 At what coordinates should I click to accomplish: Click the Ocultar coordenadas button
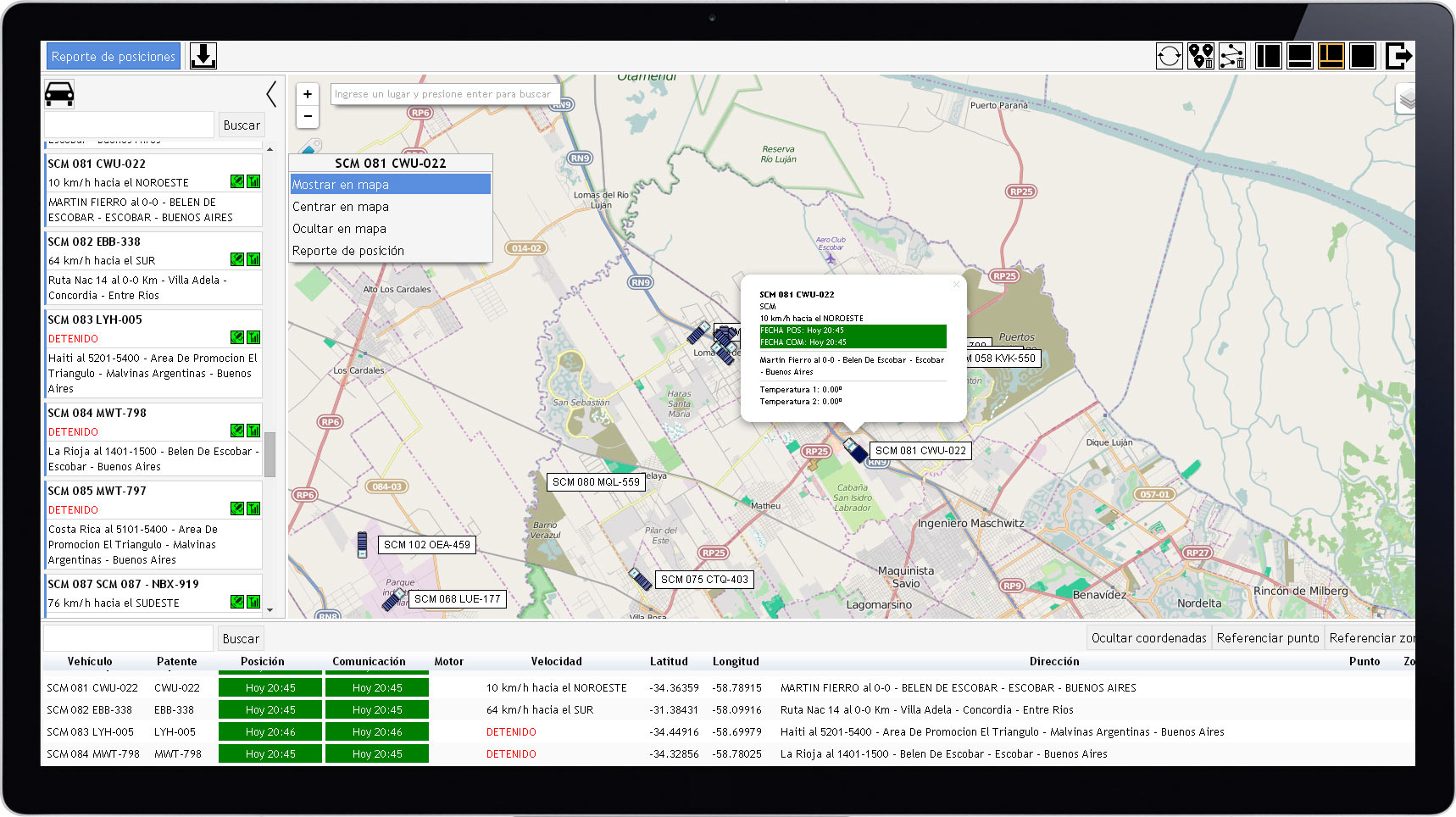pyautogui.click(x=1148, y=638)
